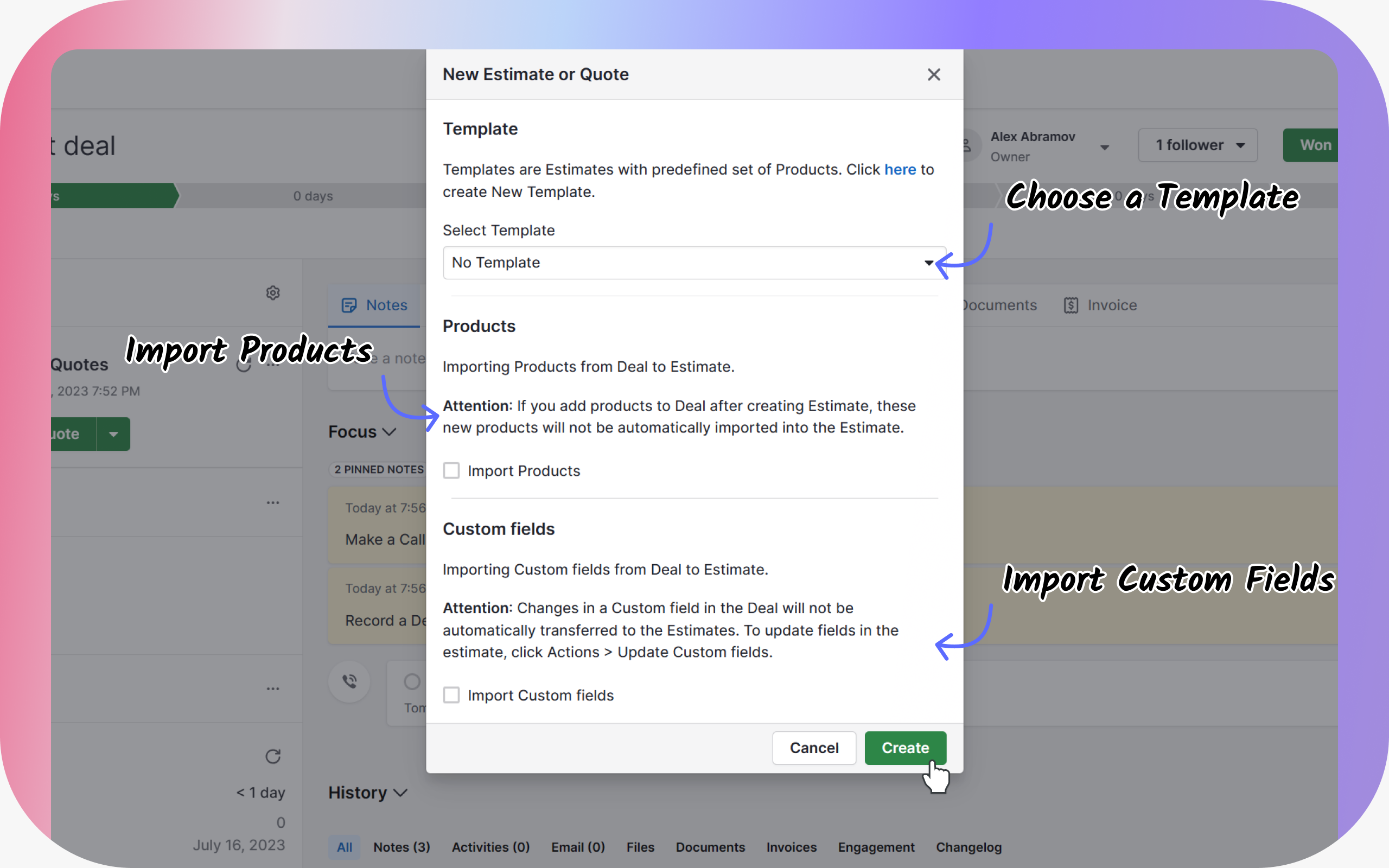This screenshot has width=1389, height=868.
Task: Click the owner person icon beside Alex Abramov
Action: click(x=968, y=145)
